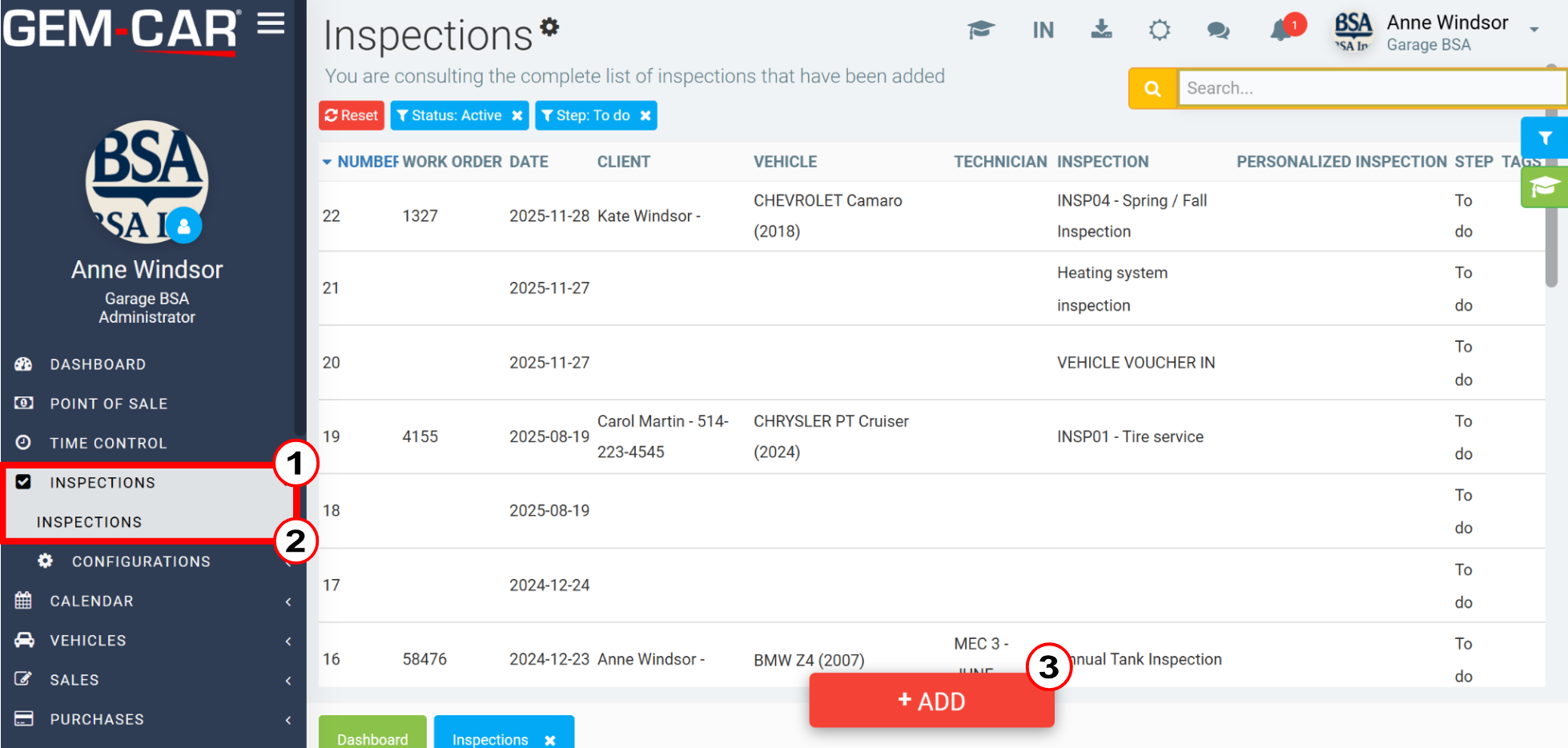
Task: Open the gear settings icon in top bar
Action: (x=1160, y=30)
